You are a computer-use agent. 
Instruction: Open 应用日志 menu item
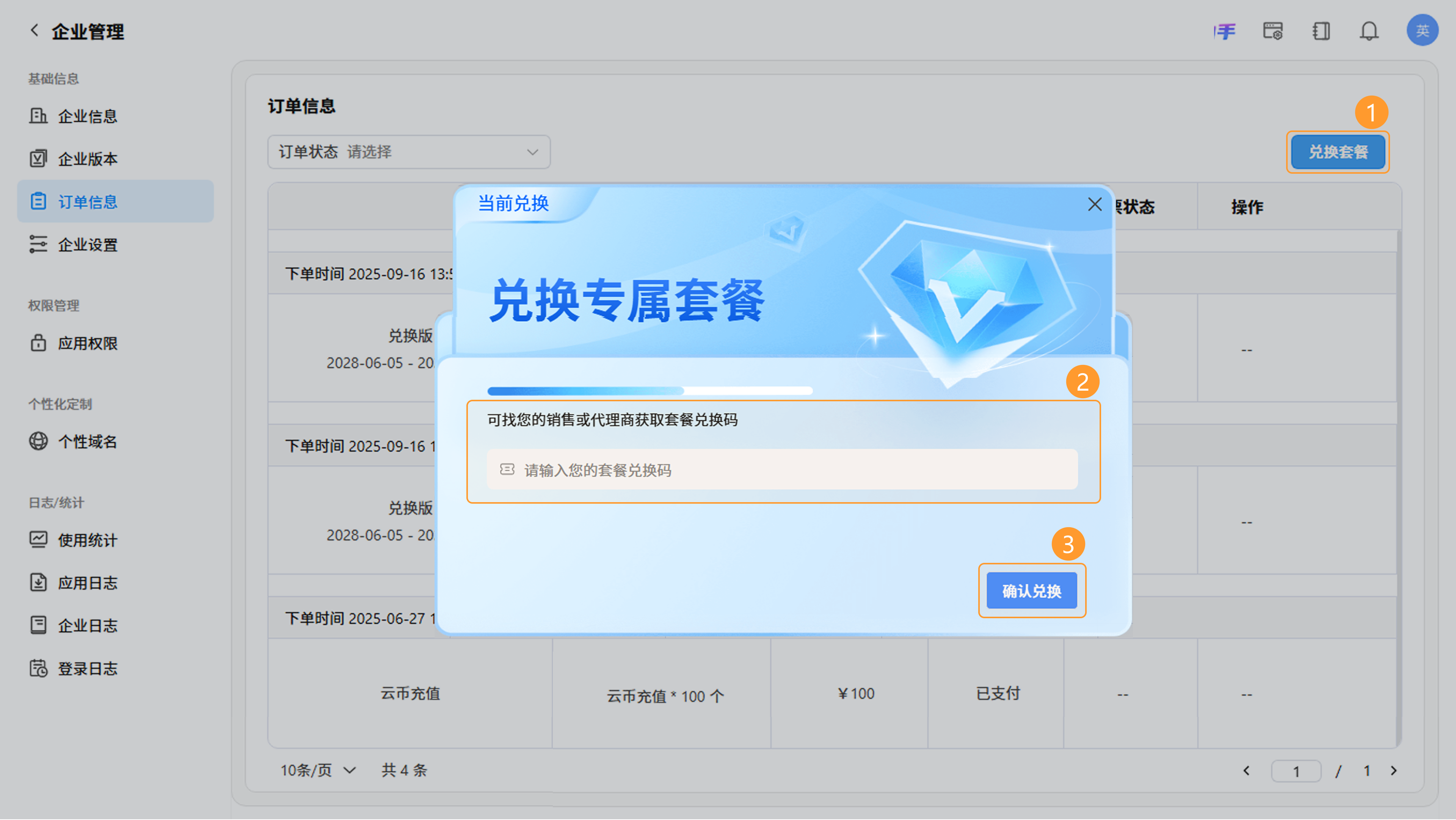pyautogui.click(x=115, y=583)
